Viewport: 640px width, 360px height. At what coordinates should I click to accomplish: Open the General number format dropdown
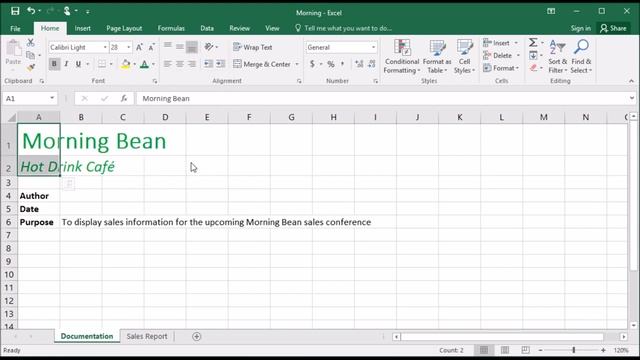[373, 47]
